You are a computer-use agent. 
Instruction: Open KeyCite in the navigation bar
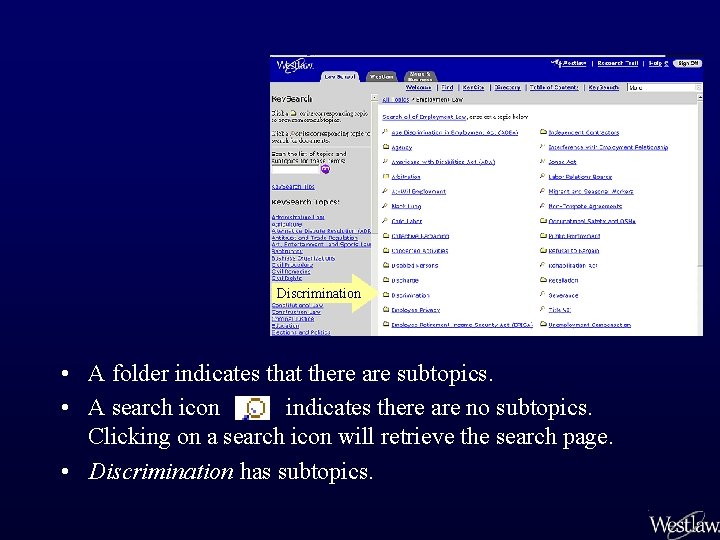pos(473,87)
